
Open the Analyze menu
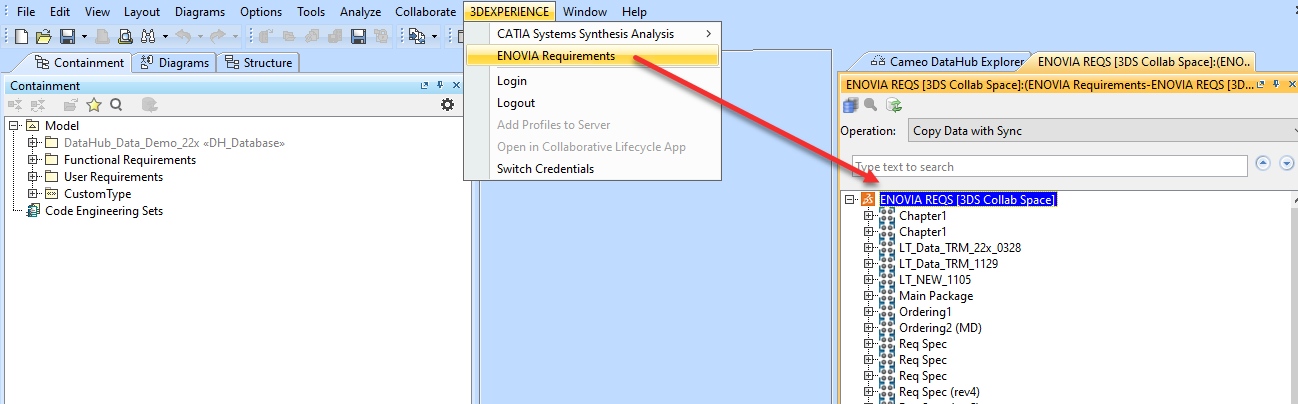point(360,11)
